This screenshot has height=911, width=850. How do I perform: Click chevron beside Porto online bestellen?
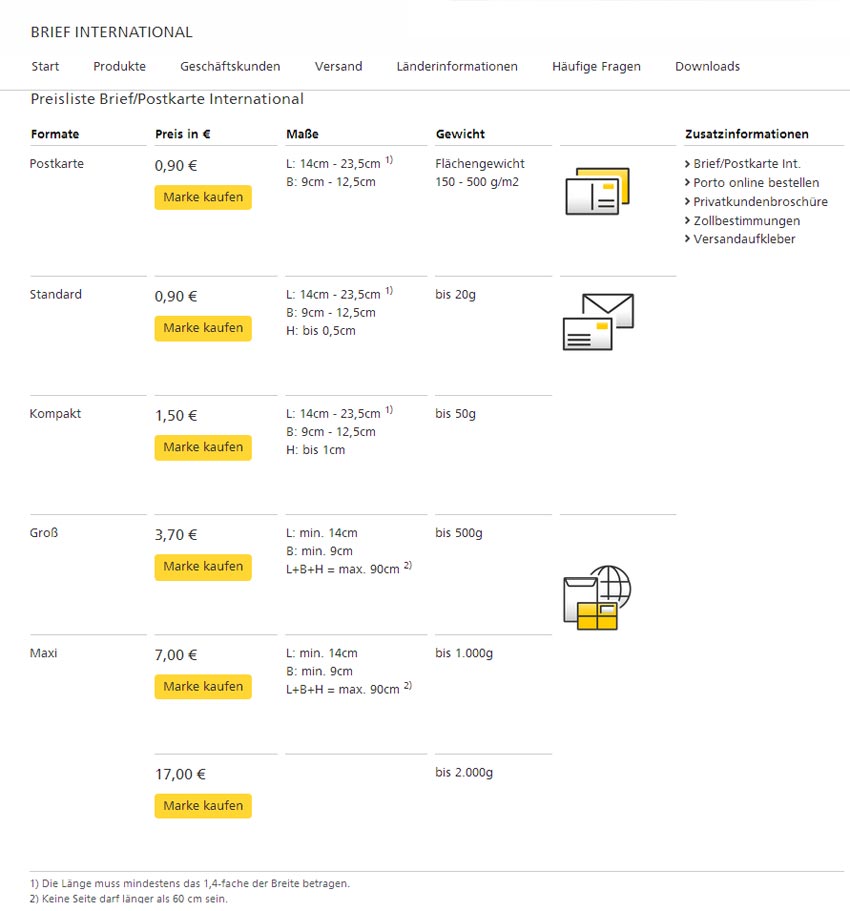(687, 182)
